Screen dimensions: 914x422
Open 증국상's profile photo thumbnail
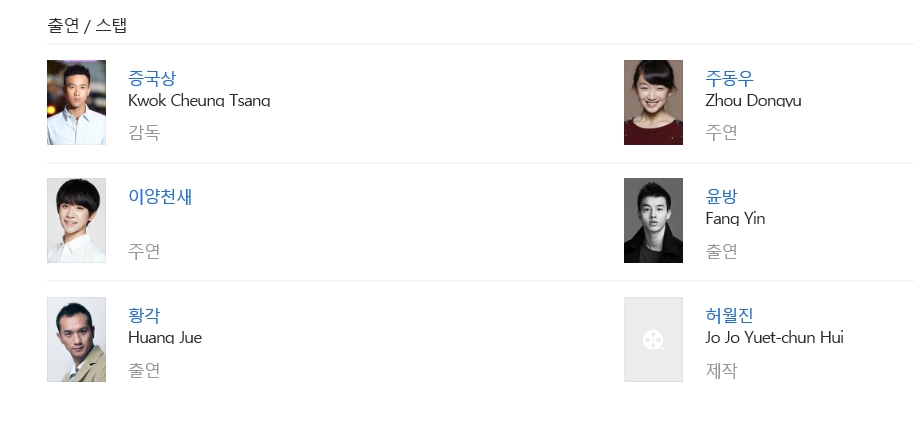(x=76, y=102)
